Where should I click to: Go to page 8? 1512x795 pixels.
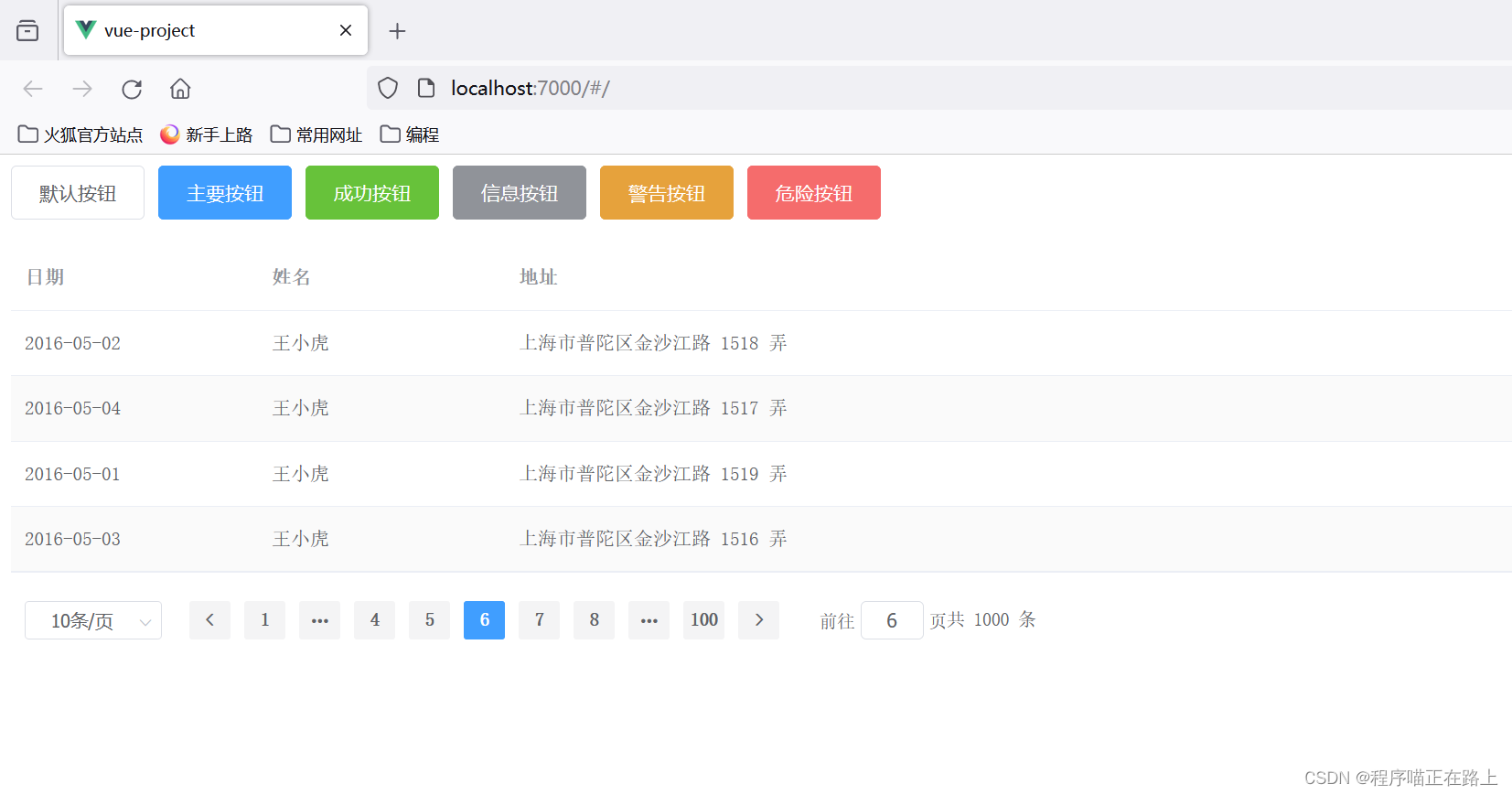click(594, 620)
